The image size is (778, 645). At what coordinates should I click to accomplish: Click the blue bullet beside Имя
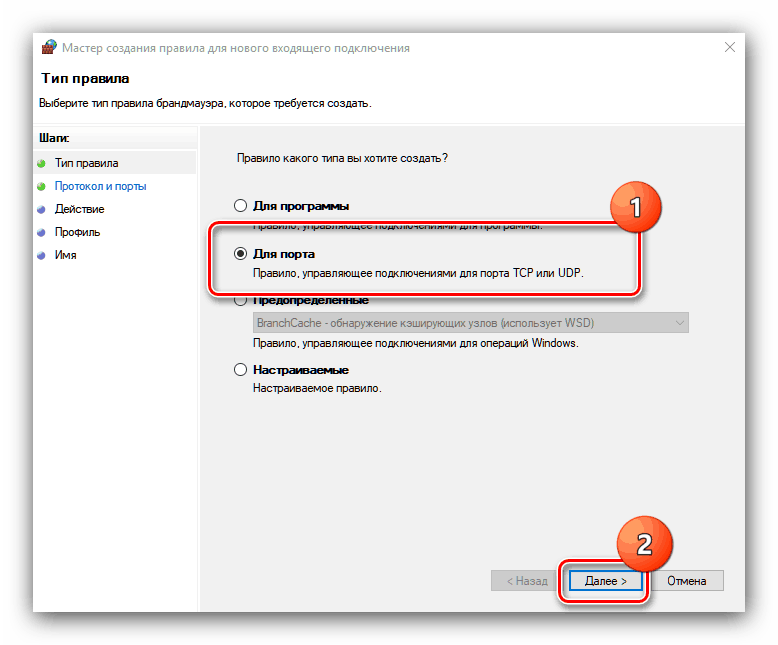click(42, 256)
